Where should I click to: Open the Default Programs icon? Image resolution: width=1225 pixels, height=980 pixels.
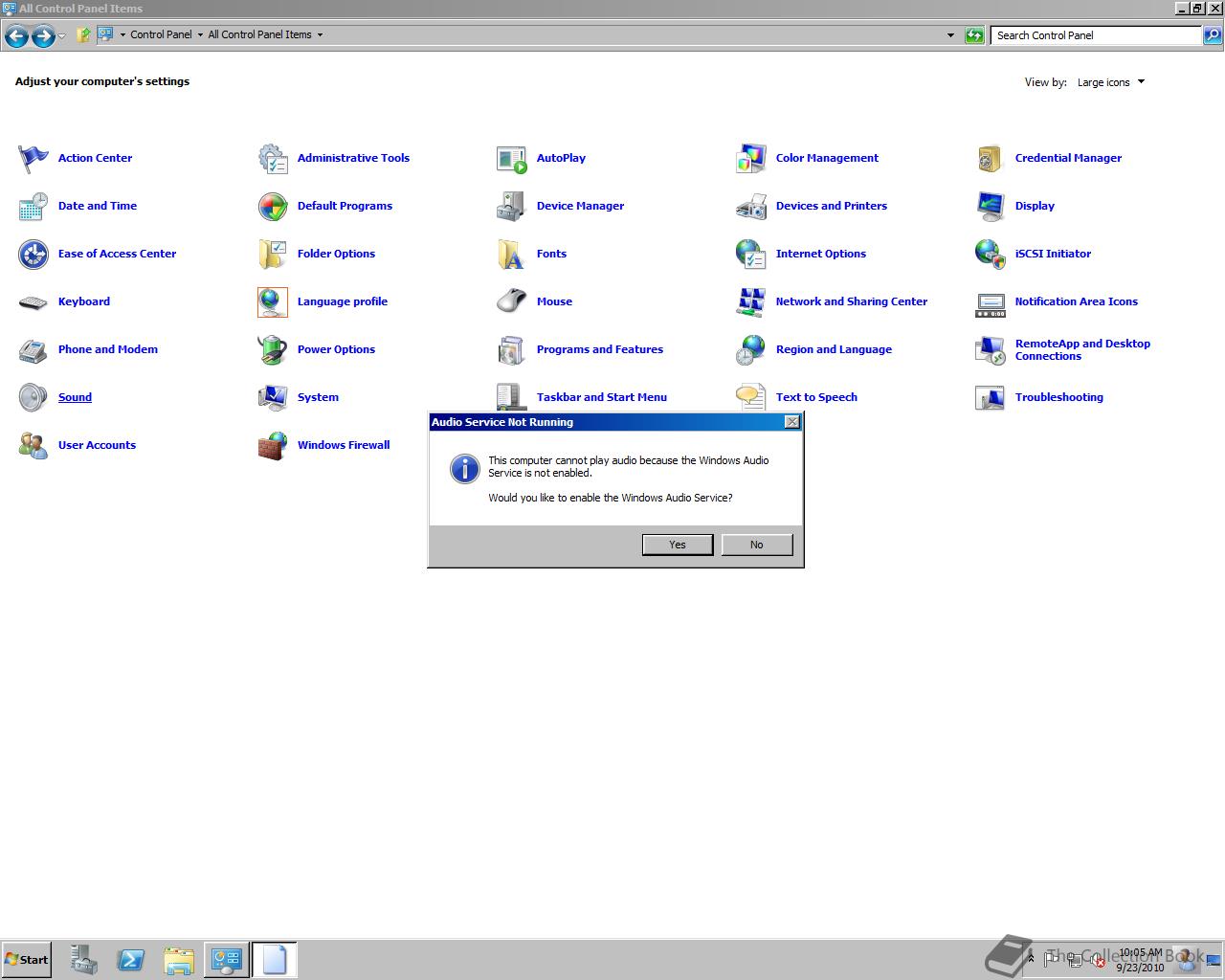tap(273, 206)
